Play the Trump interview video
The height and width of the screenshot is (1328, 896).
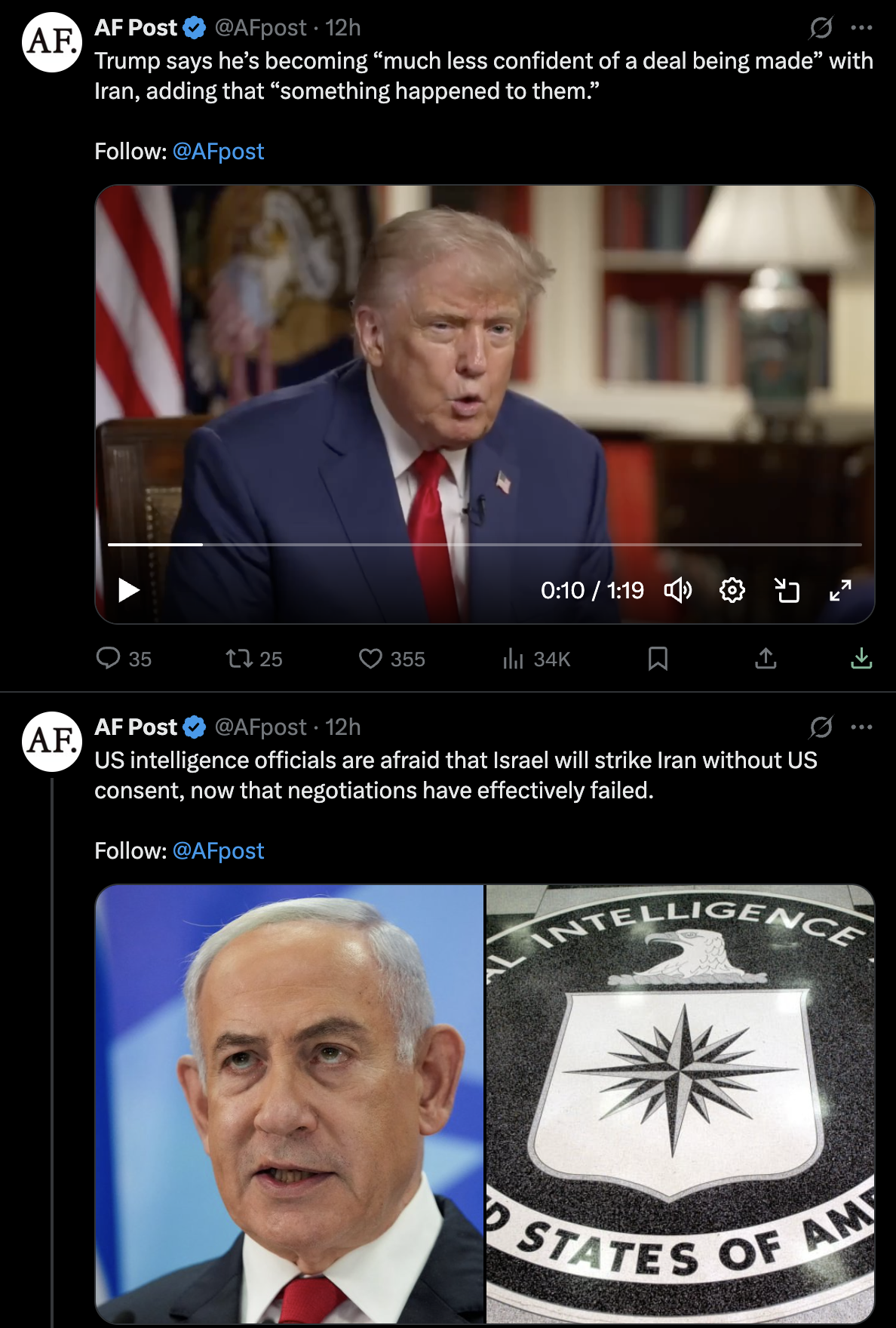[129, 590]
